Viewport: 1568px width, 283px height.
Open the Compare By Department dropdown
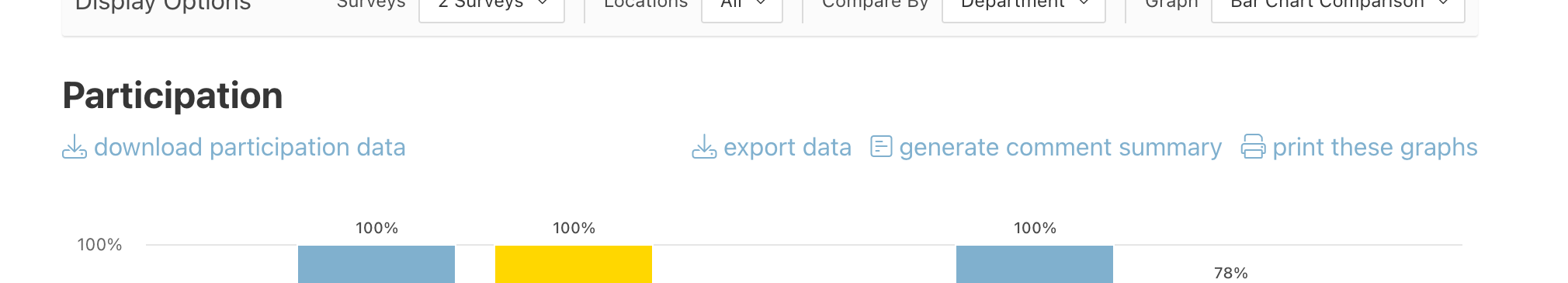coord(1023,6)
